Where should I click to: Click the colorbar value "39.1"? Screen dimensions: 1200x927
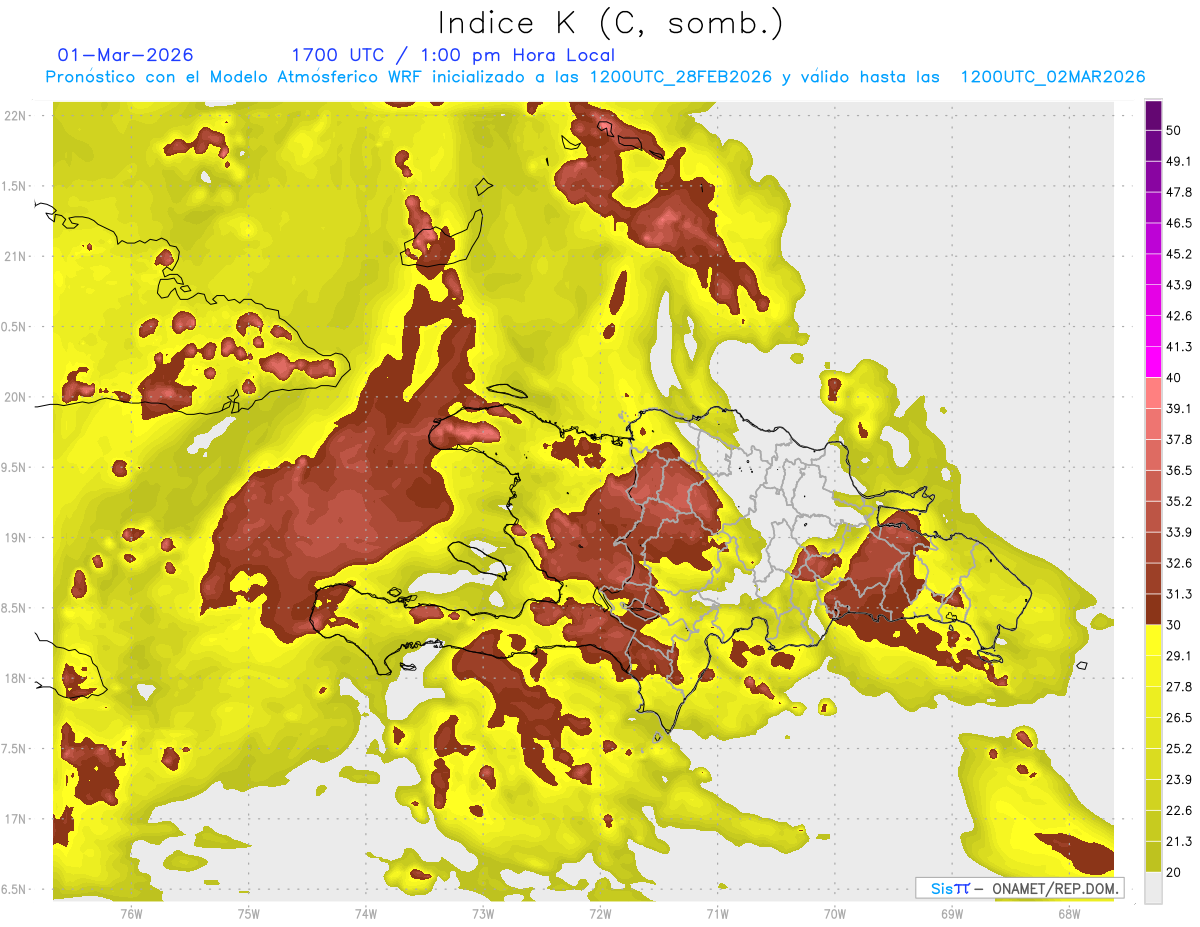[x=1179, y=408]
